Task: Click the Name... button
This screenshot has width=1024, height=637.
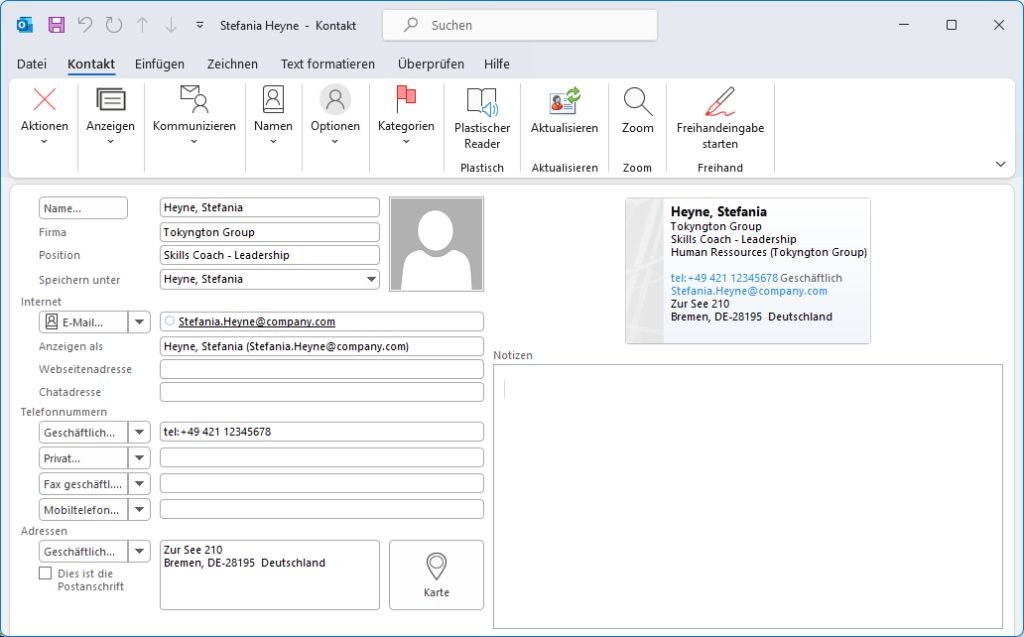Action: pos(83,208)
